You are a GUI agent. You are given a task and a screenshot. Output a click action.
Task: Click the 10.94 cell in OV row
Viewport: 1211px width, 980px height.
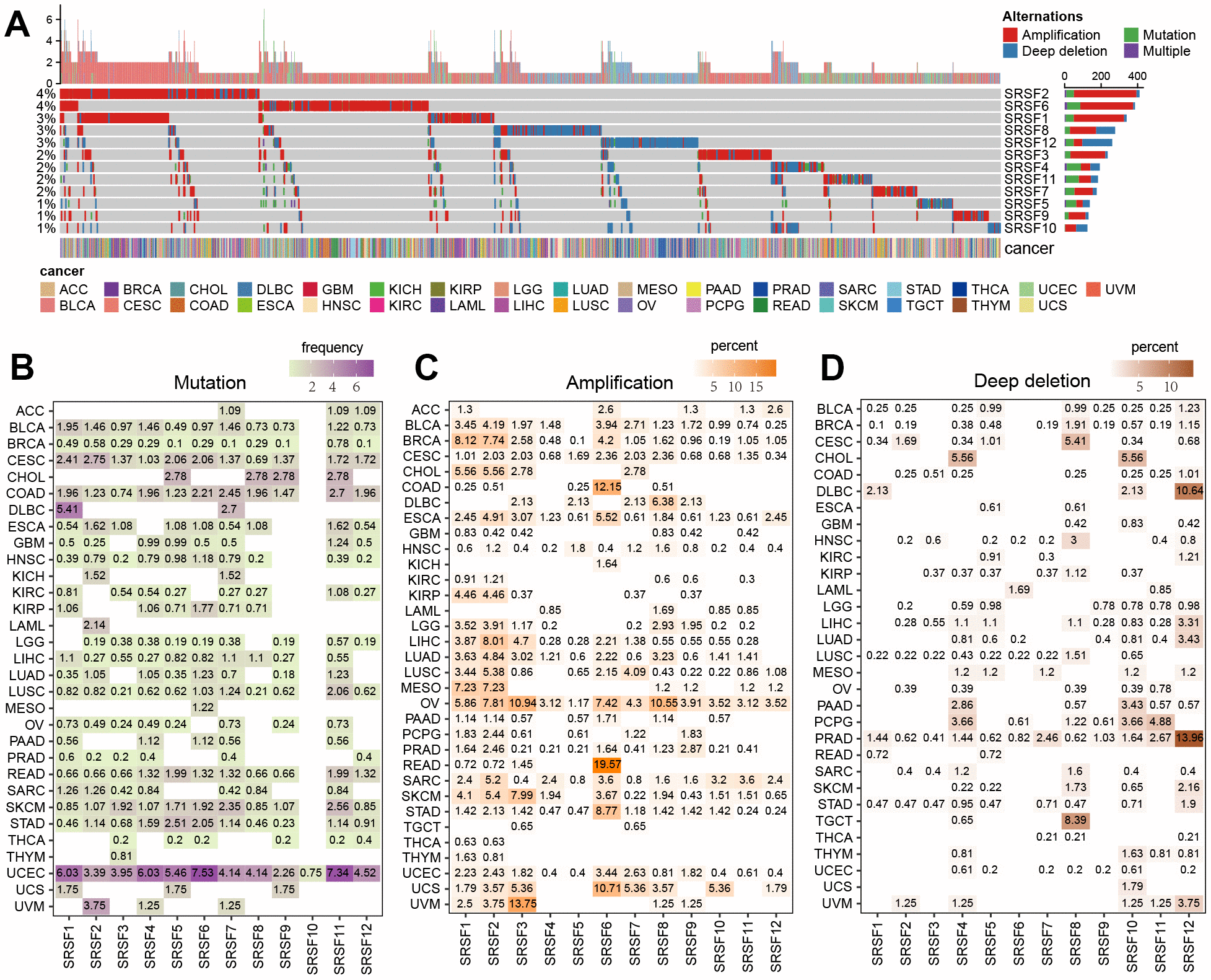(522, 702)
